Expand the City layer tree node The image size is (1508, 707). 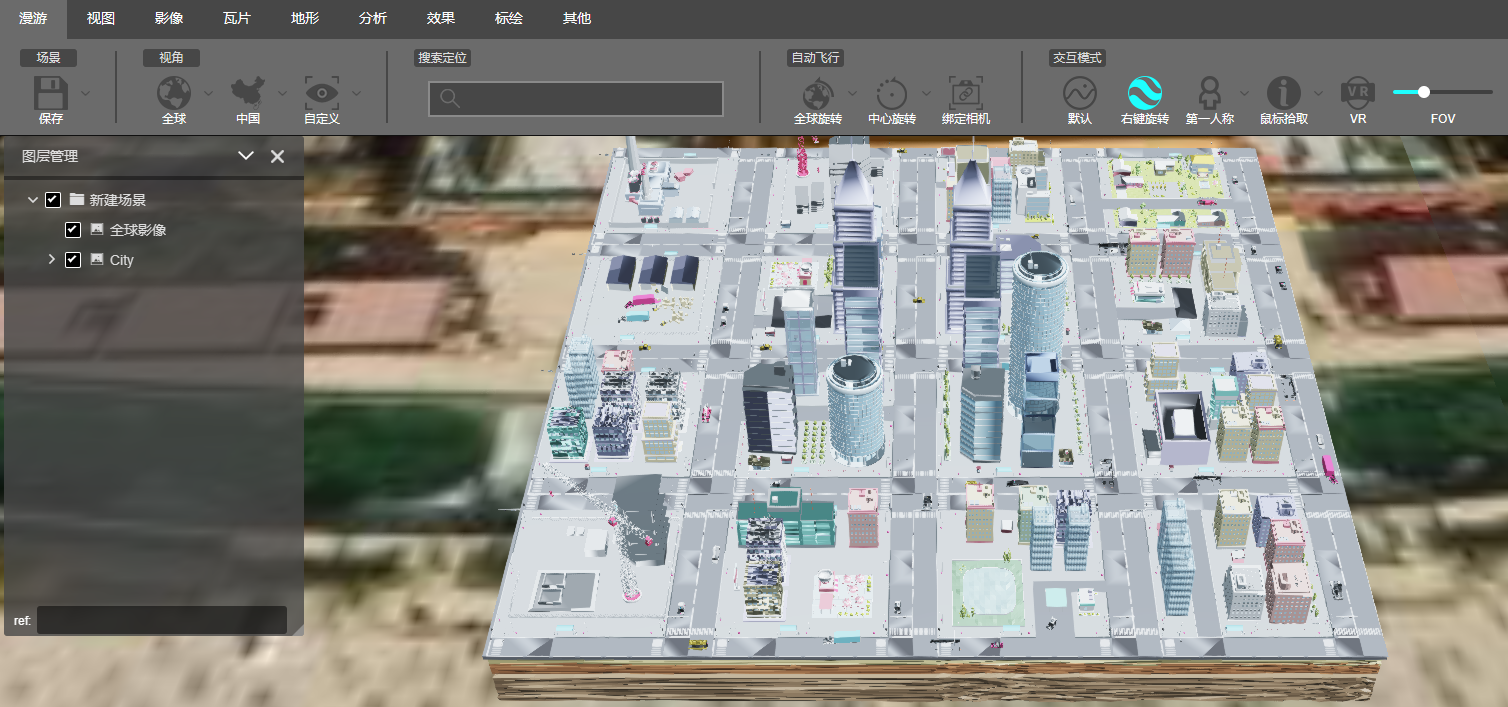click(51, 260)
